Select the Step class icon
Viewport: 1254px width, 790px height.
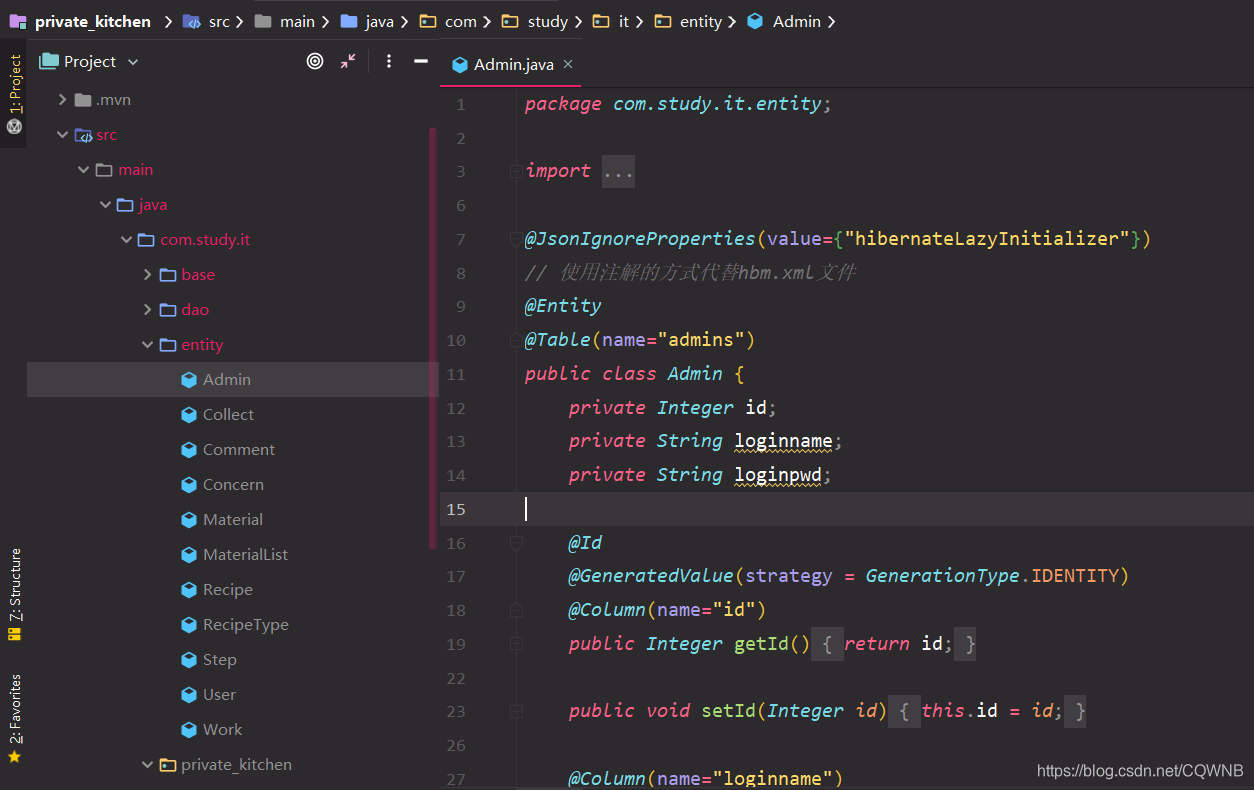click(x=188, y=660)
